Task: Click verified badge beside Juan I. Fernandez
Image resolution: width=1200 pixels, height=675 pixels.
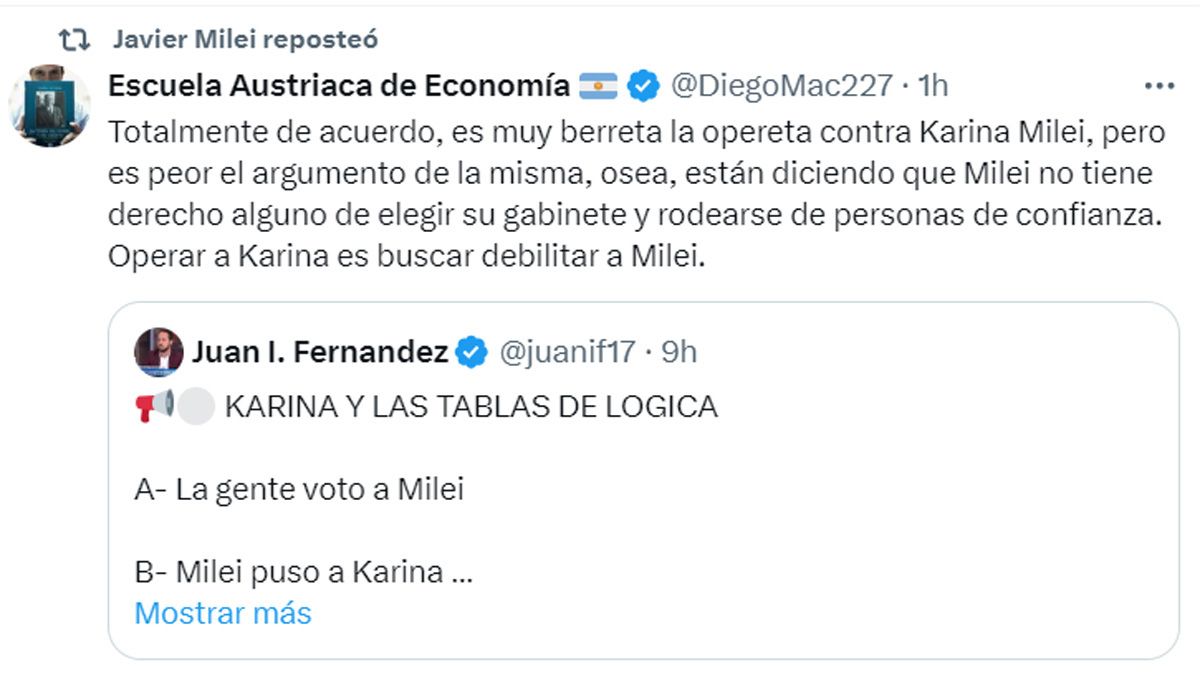Action: [x=472, y=352]
